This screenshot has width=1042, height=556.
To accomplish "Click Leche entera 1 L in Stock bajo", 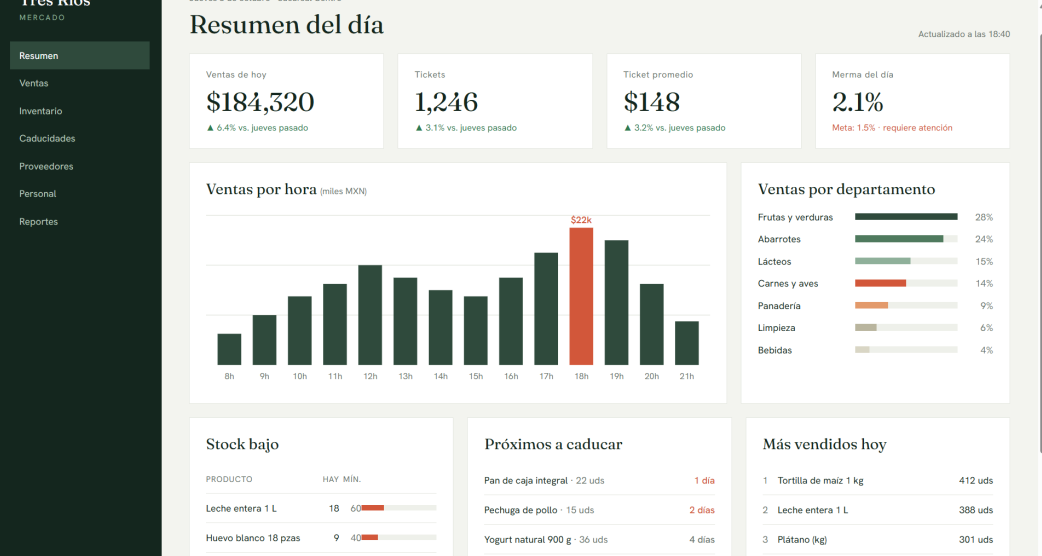I will click(x=241, y=508).
